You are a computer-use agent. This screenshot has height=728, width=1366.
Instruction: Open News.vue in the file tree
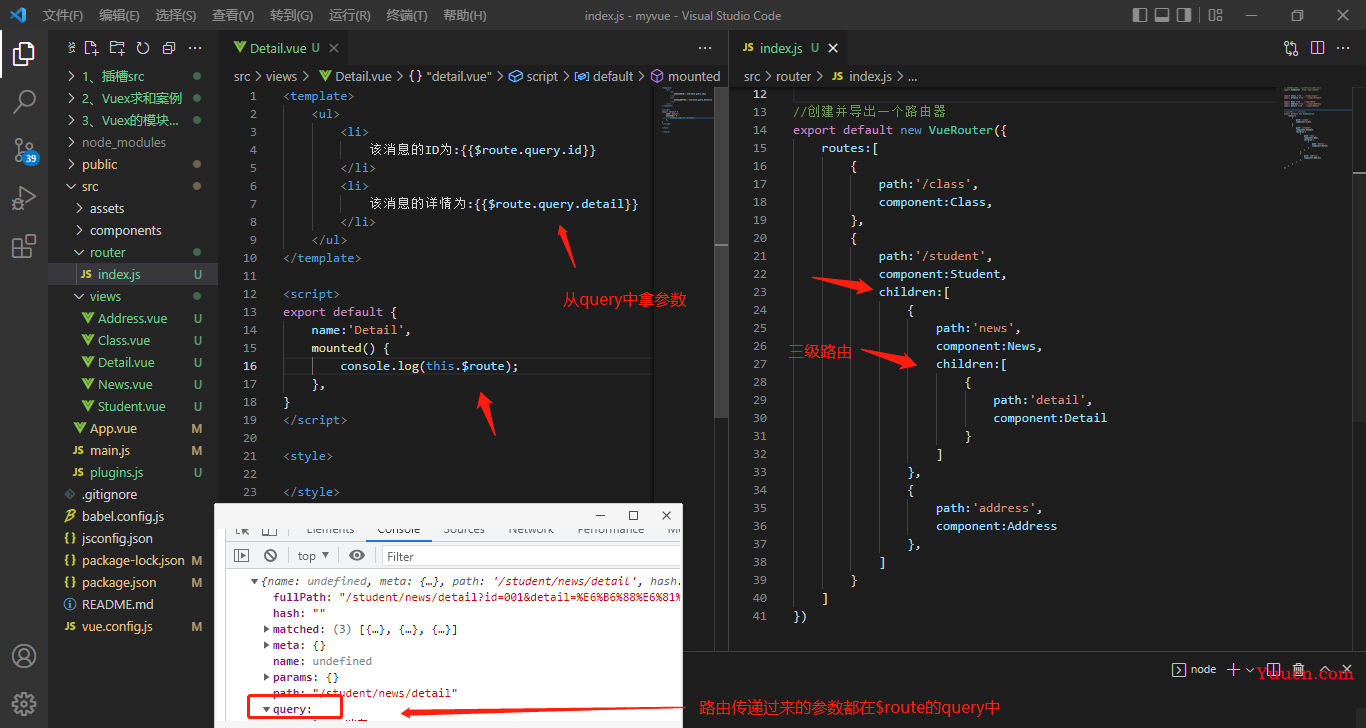pos(133,384)
